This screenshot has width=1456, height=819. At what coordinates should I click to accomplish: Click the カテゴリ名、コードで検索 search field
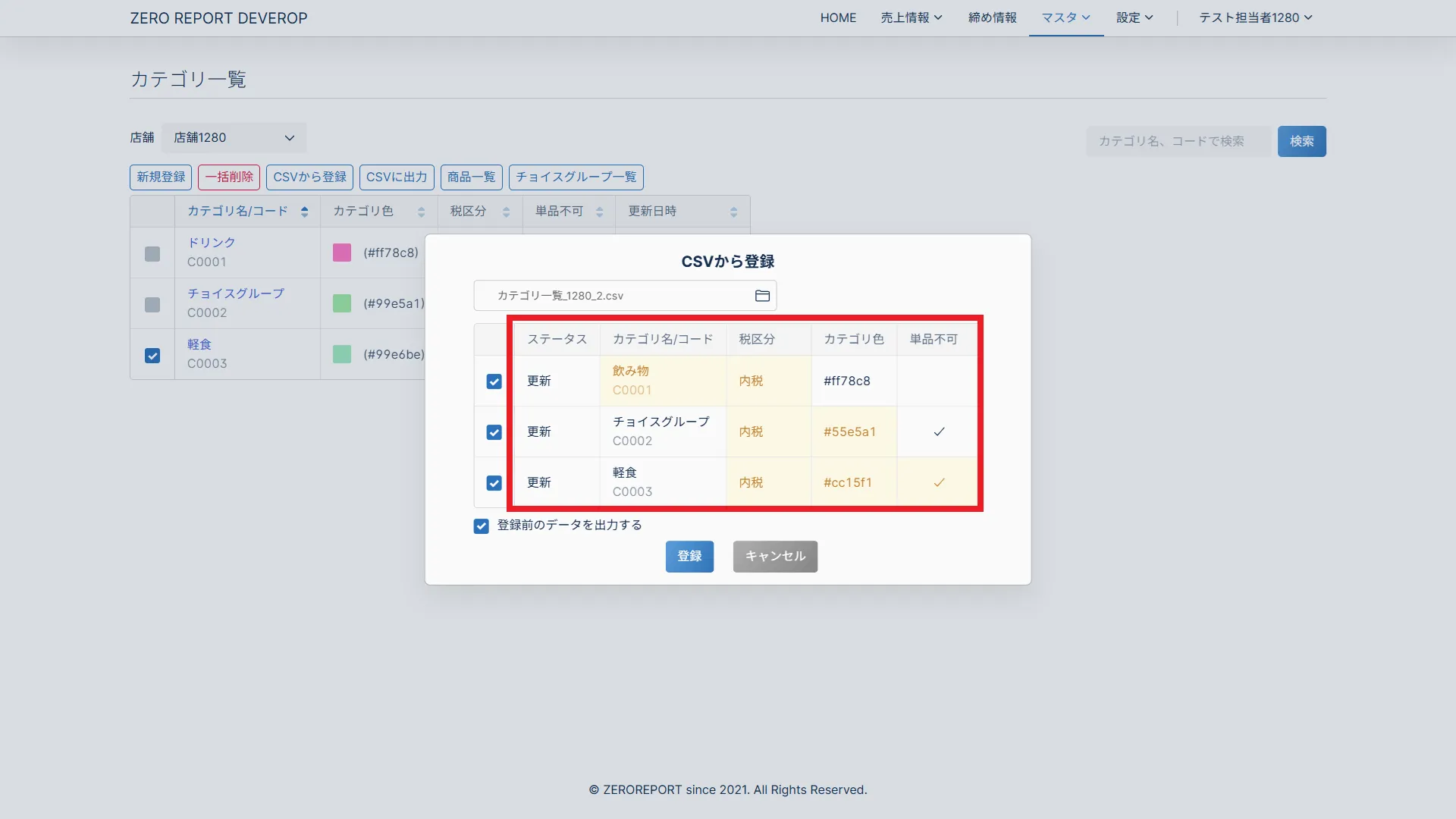1178,141
